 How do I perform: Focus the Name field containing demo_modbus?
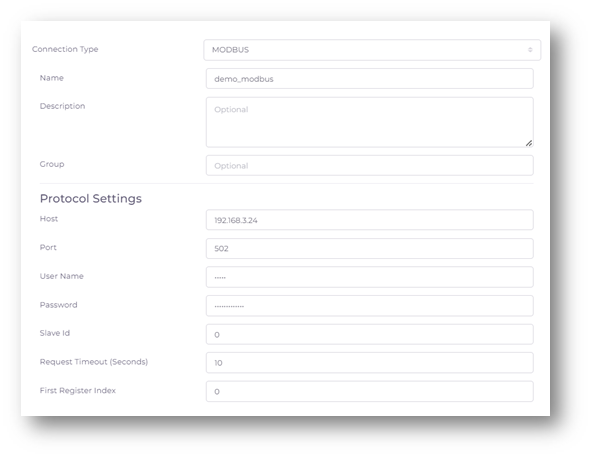(x=370, y=79)
